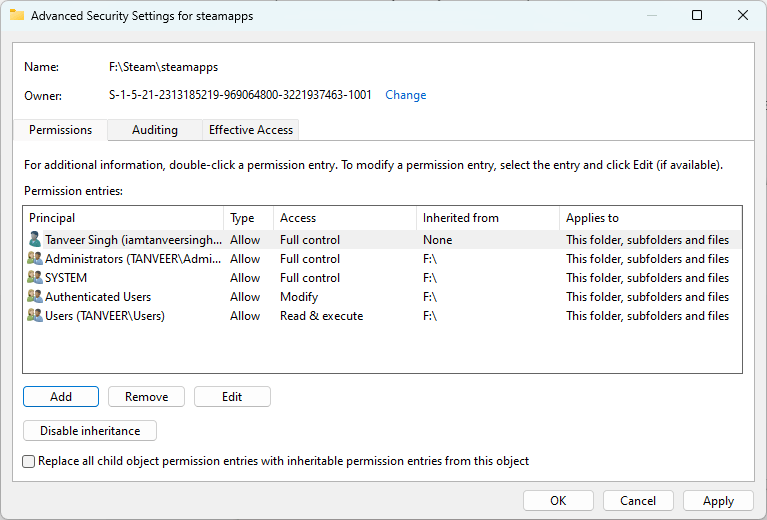Click the None inherited-from value
The height and width of the screenshot is (520, 767).
[x=437, y=240]
